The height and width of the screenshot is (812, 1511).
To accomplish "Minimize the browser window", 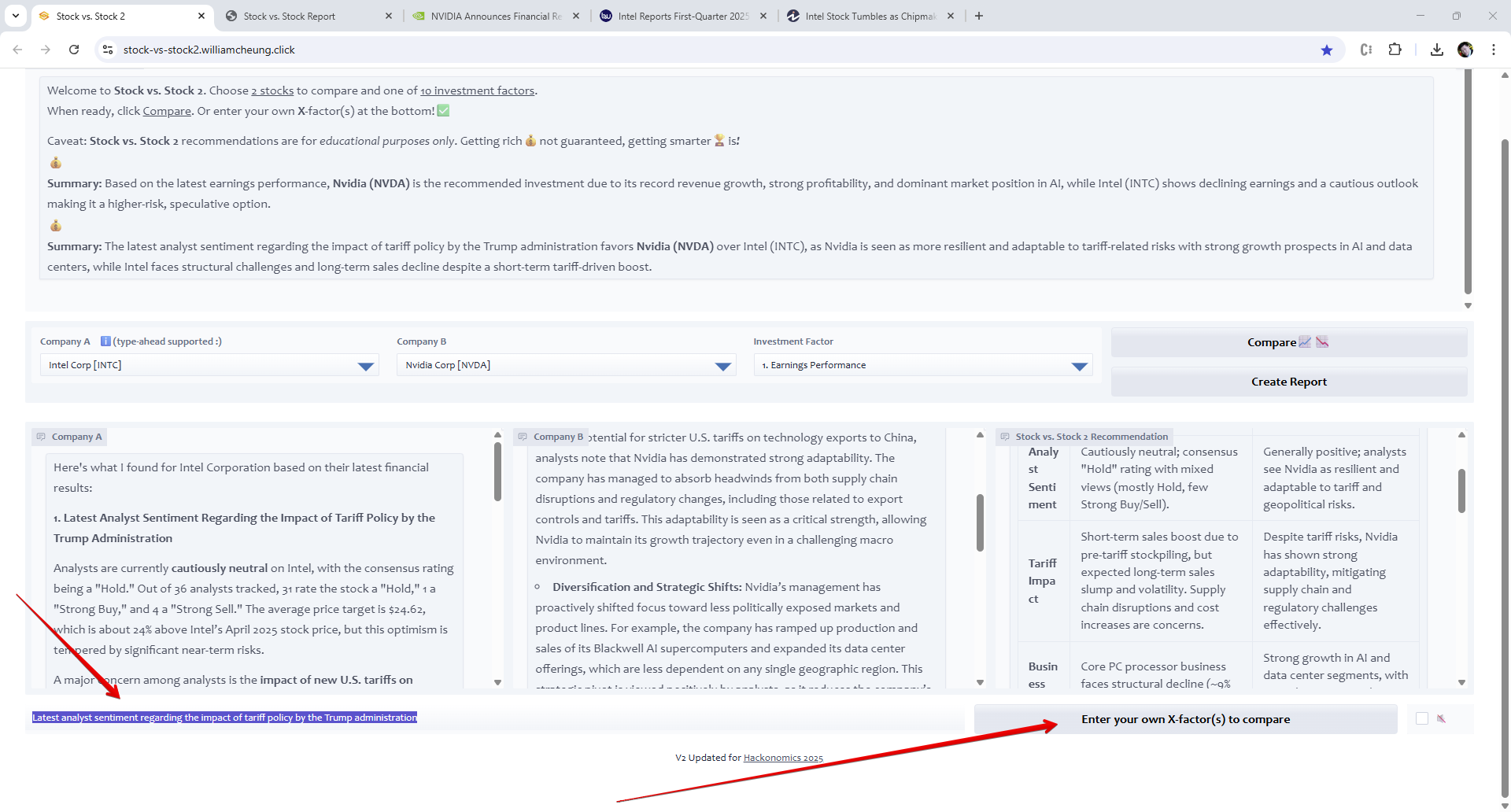I will coord(1420,16).
